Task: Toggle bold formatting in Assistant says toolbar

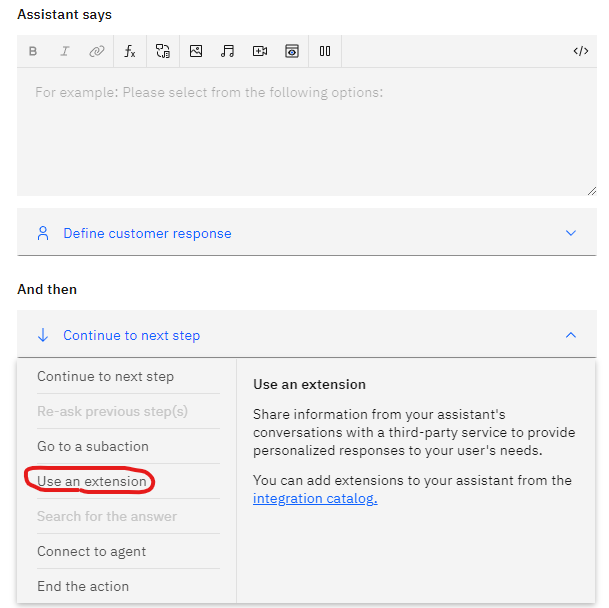Action: click(x=33, y=51)
